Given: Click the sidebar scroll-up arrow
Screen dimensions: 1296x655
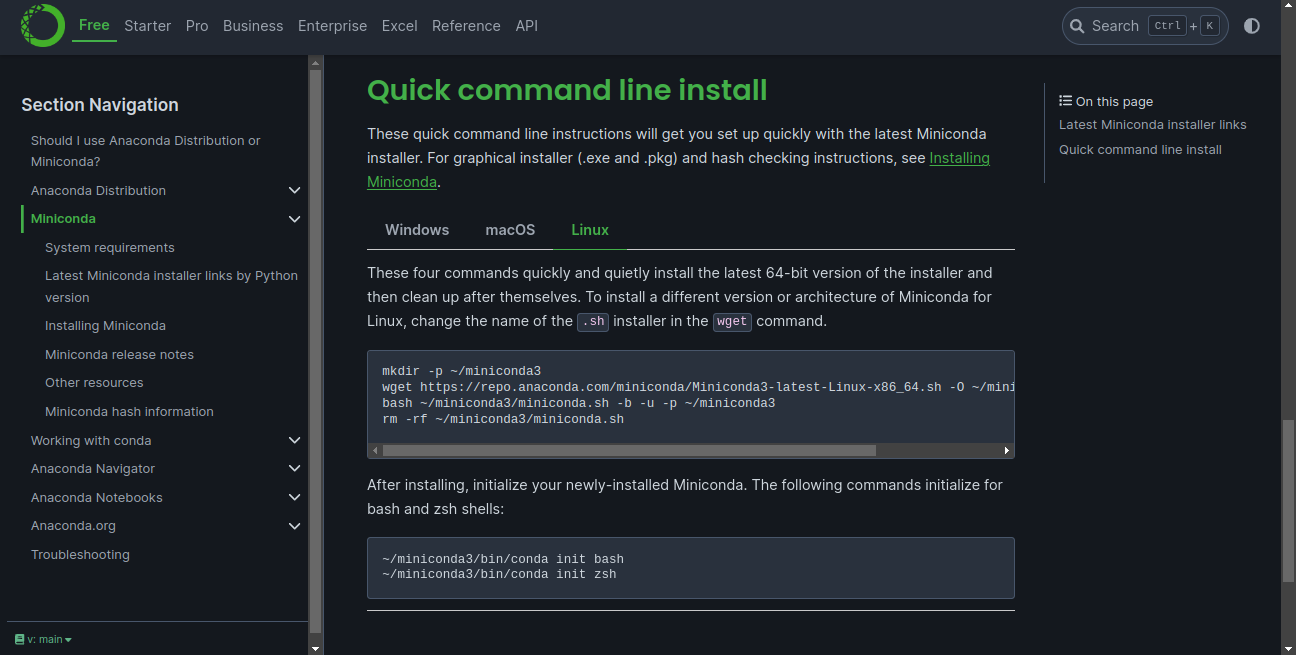Looking at the screenshot, I should point(316,61).
